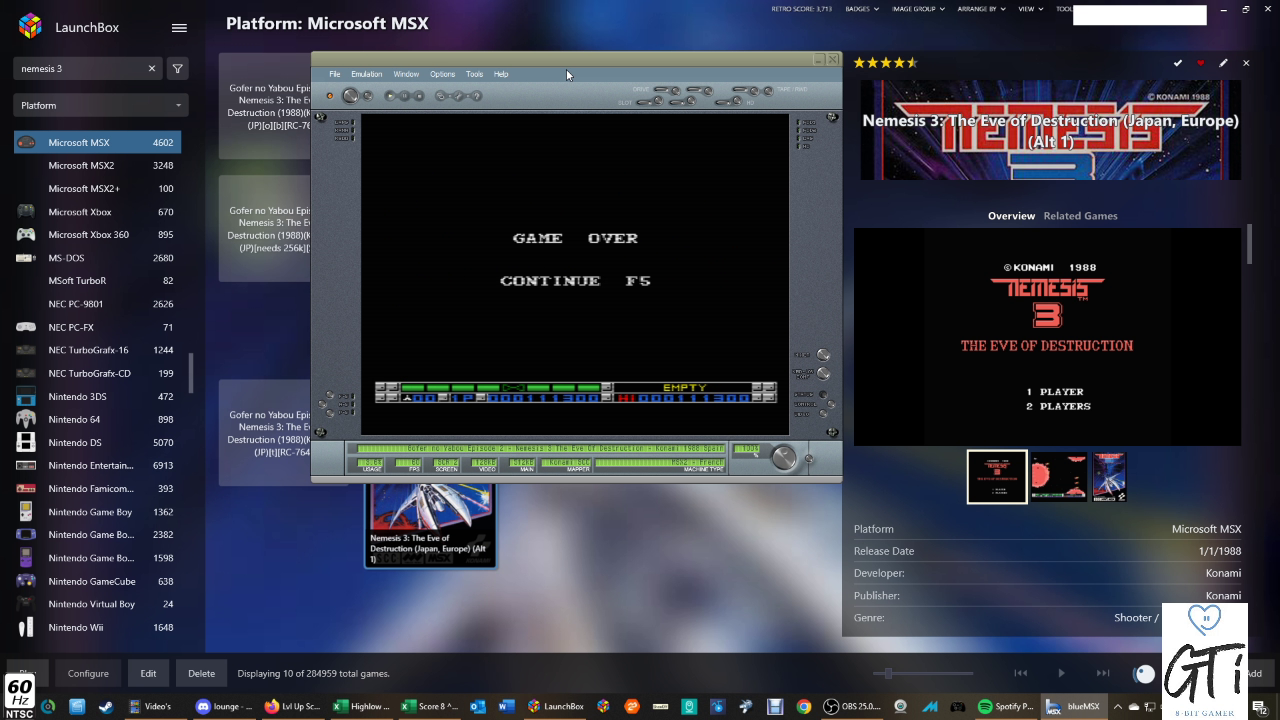1280x720 pixels.
Task: Switch to the Related Games tab
Action: click(x=1080, y=216)
